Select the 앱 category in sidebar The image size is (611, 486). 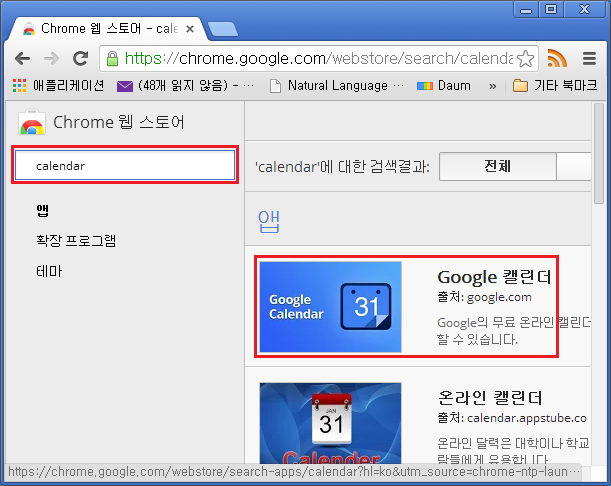42,210
